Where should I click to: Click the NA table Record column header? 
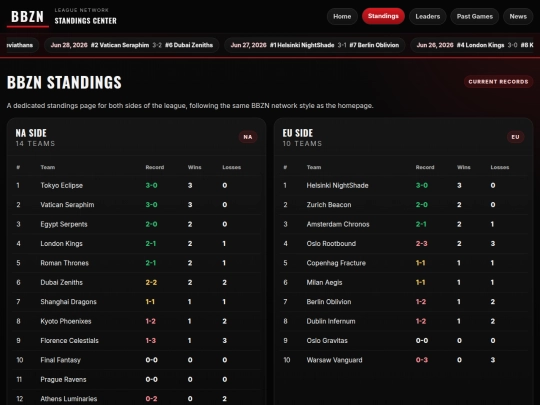pos(155,167)
